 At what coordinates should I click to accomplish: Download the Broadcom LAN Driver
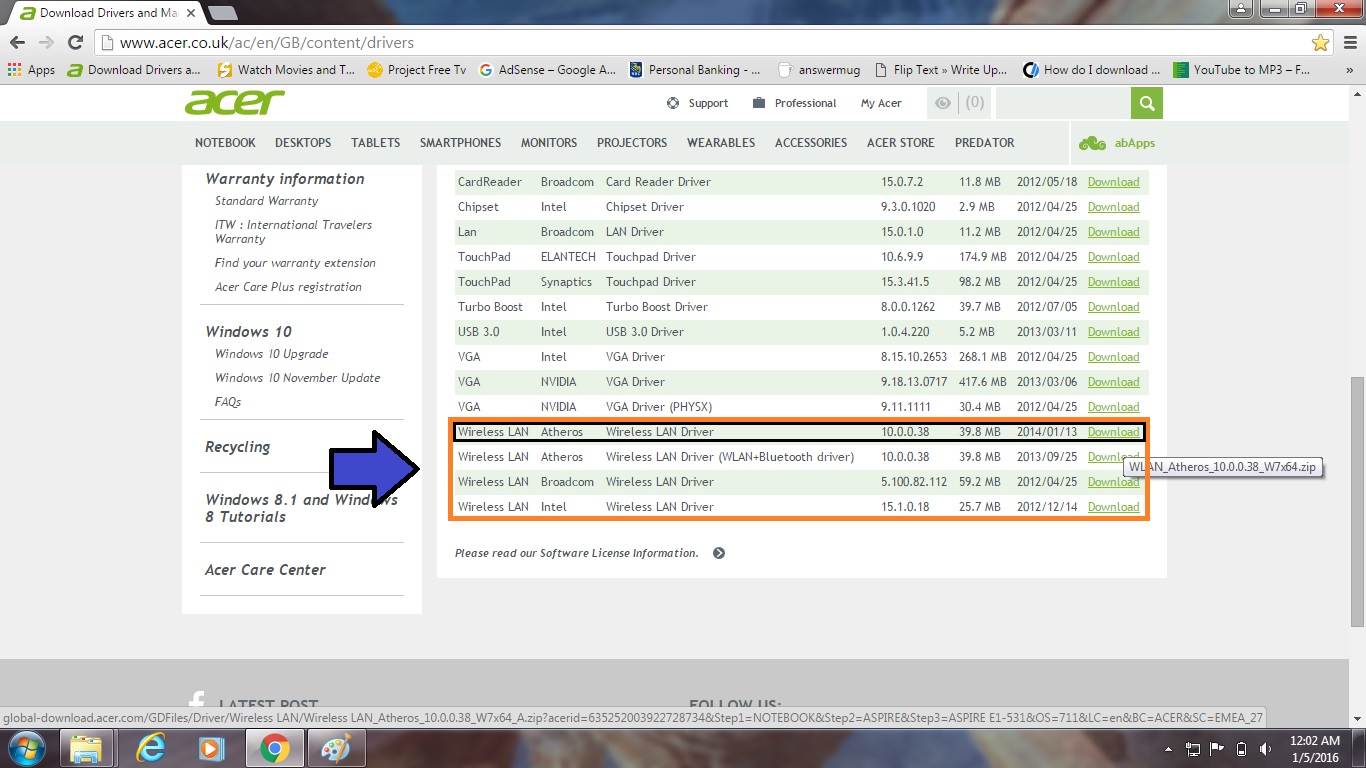[x=1113, y=232]
